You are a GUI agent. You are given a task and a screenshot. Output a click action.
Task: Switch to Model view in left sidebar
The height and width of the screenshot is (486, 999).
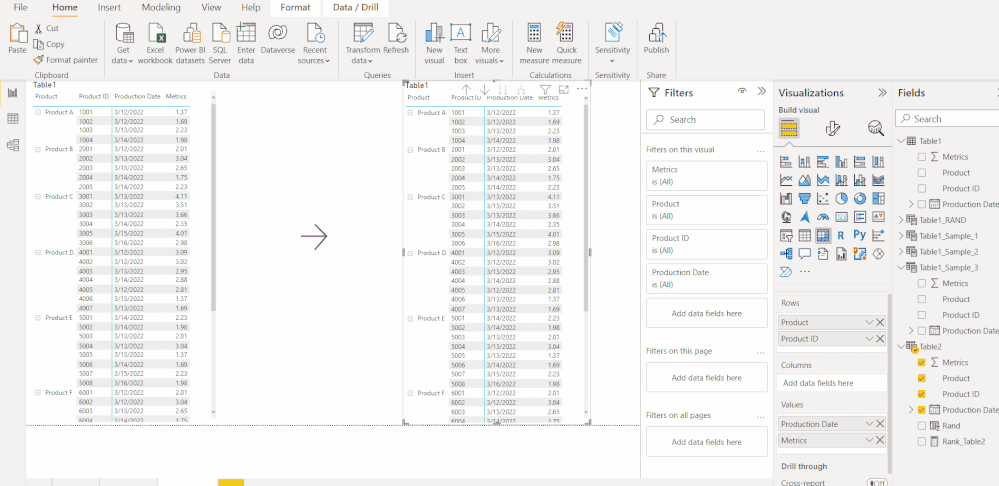tap(12, 145)
